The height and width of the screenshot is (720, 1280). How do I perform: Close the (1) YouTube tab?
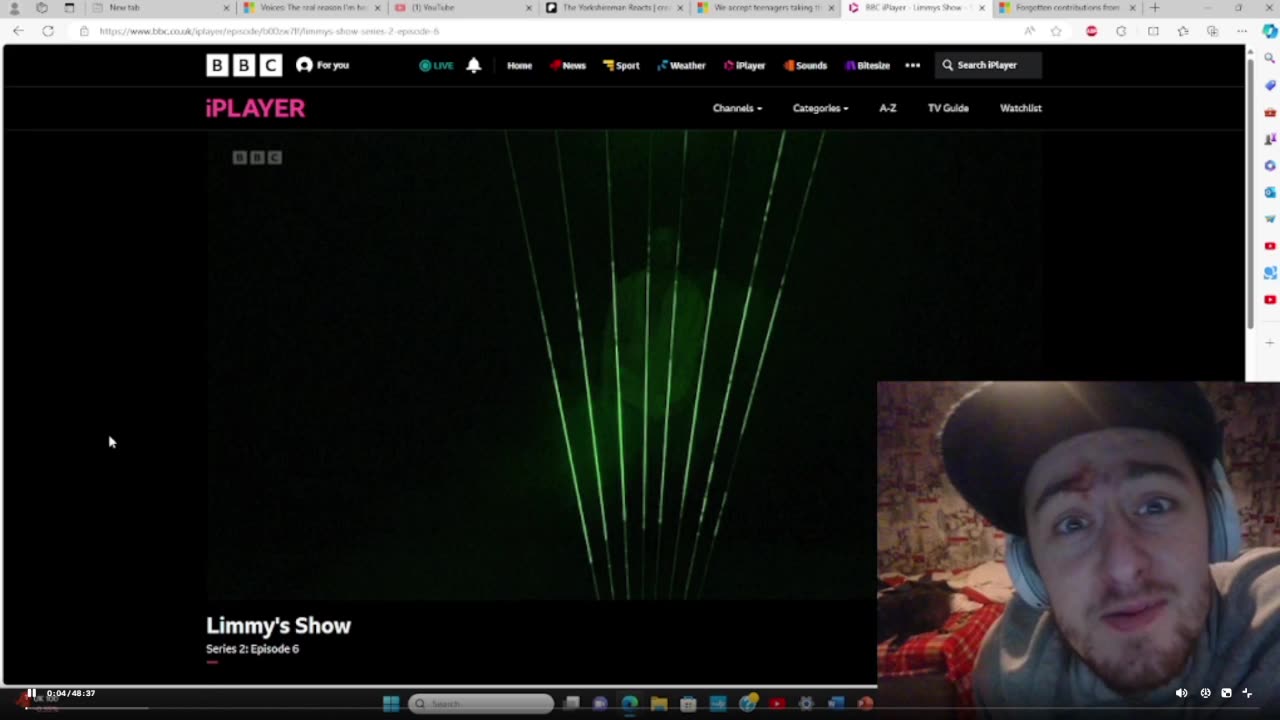529,8
